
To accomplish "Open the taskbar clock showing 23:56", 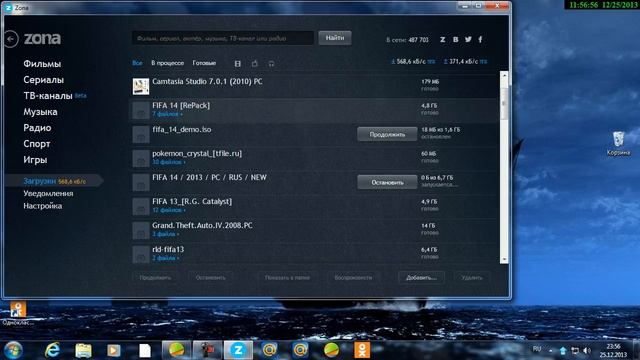I will [613, 351].
